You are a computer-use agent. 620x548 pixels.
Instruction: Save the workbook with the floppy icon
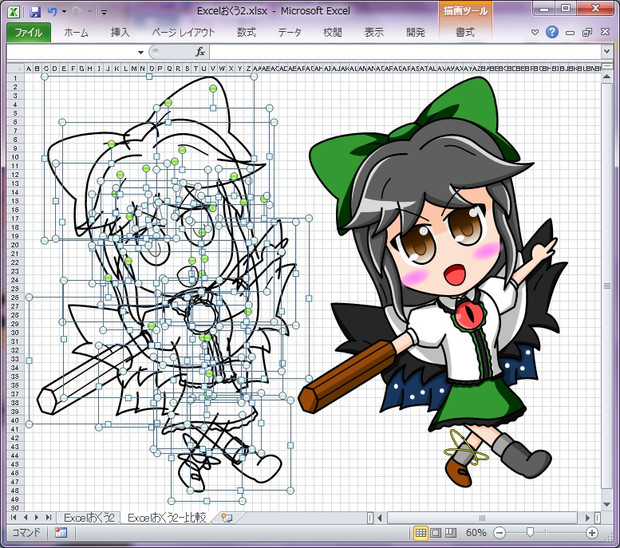pos(36,11)
